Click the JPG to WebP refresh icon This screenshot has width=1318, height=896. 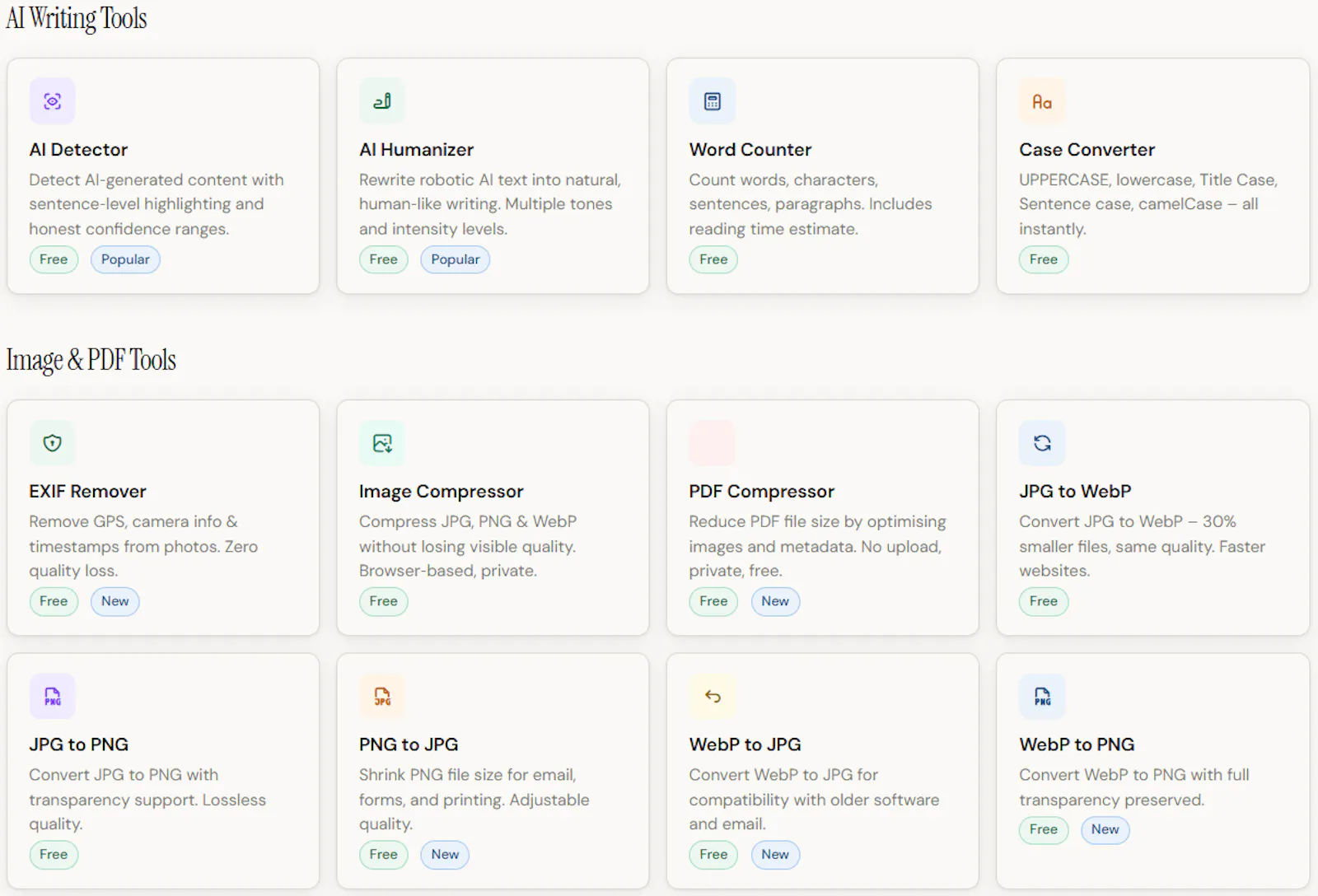[x=1042, y=443]
